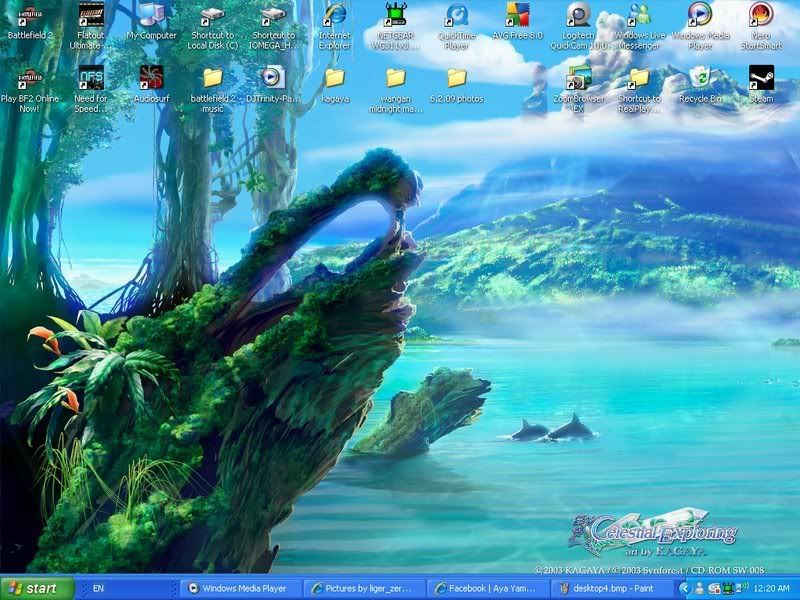This screenshot has height=600, width=800.
Task: Click the green NETGEAR tray icon
Action: tap(728, 588)
